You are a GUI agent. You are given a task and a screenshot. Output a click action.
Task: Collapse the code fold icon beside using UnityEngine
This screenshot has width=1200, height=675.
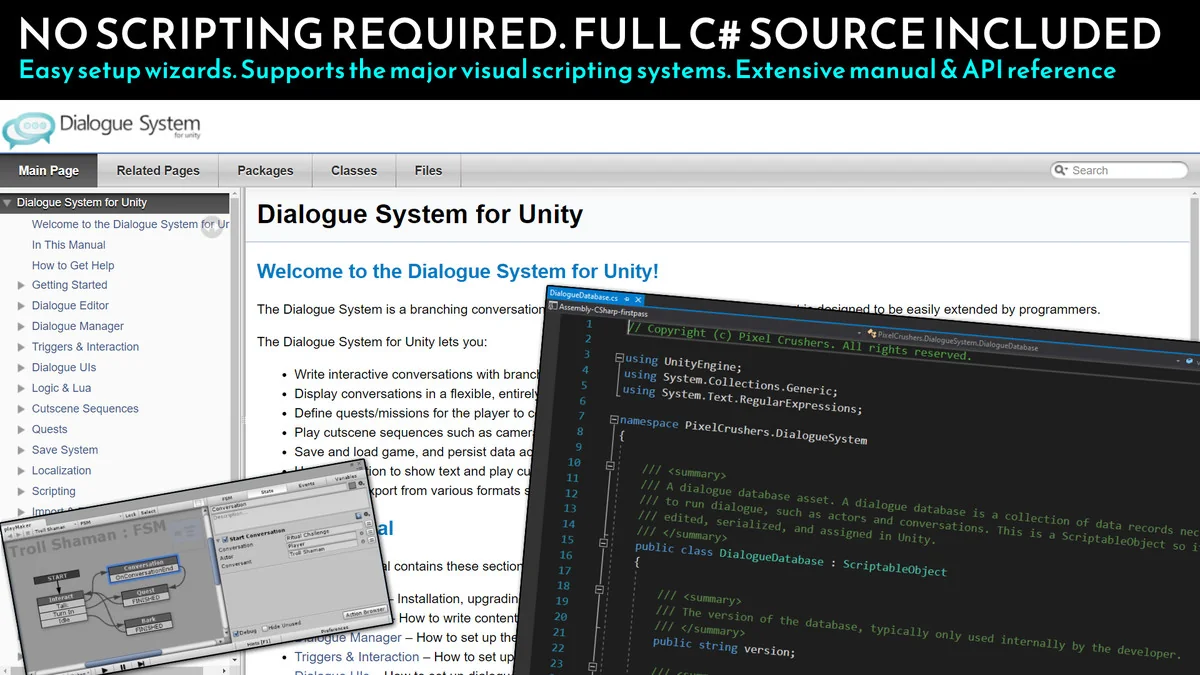pos(620,359)
